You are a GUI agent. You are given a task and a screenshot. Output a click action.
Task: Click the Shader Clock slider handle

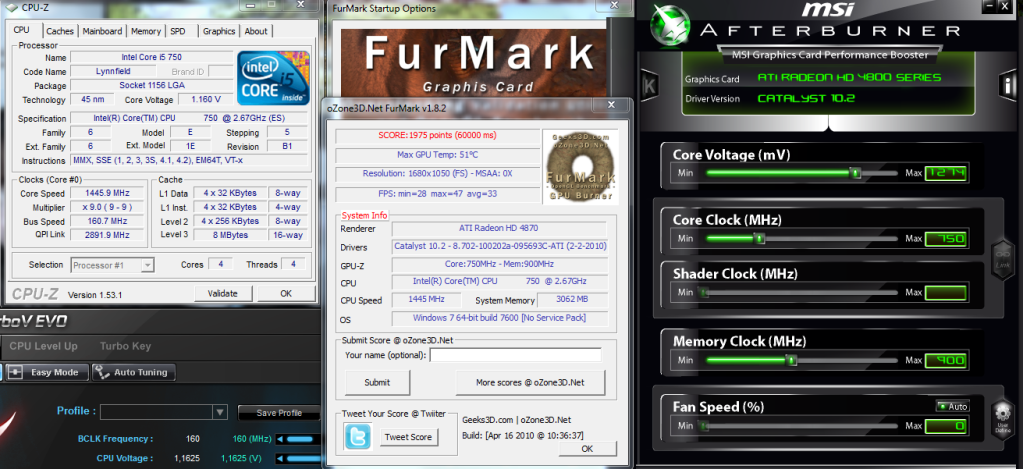tap(704, 293)
